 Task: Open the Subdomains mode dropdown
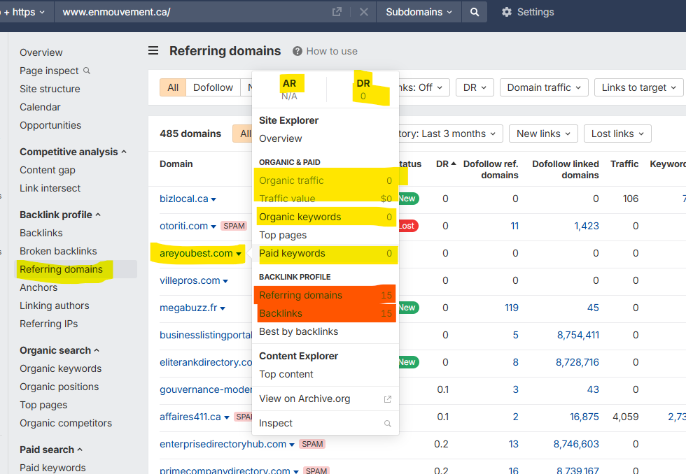click(418, 12)
